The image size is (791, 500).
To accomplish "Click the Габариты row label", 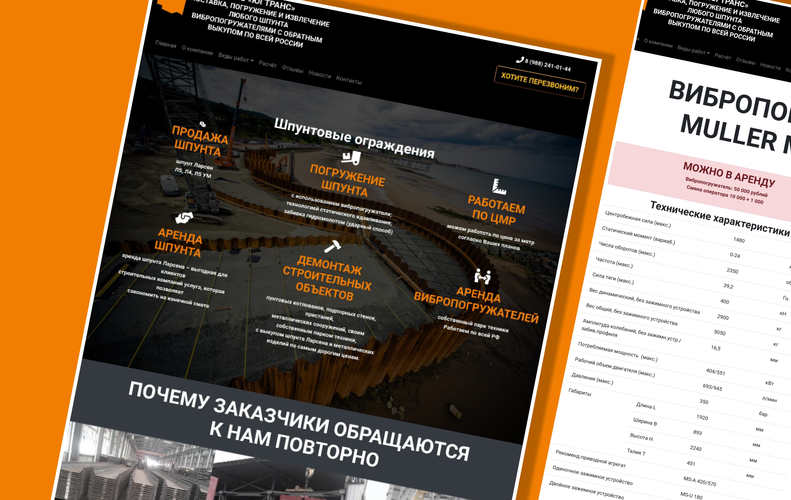I will 579,392.
